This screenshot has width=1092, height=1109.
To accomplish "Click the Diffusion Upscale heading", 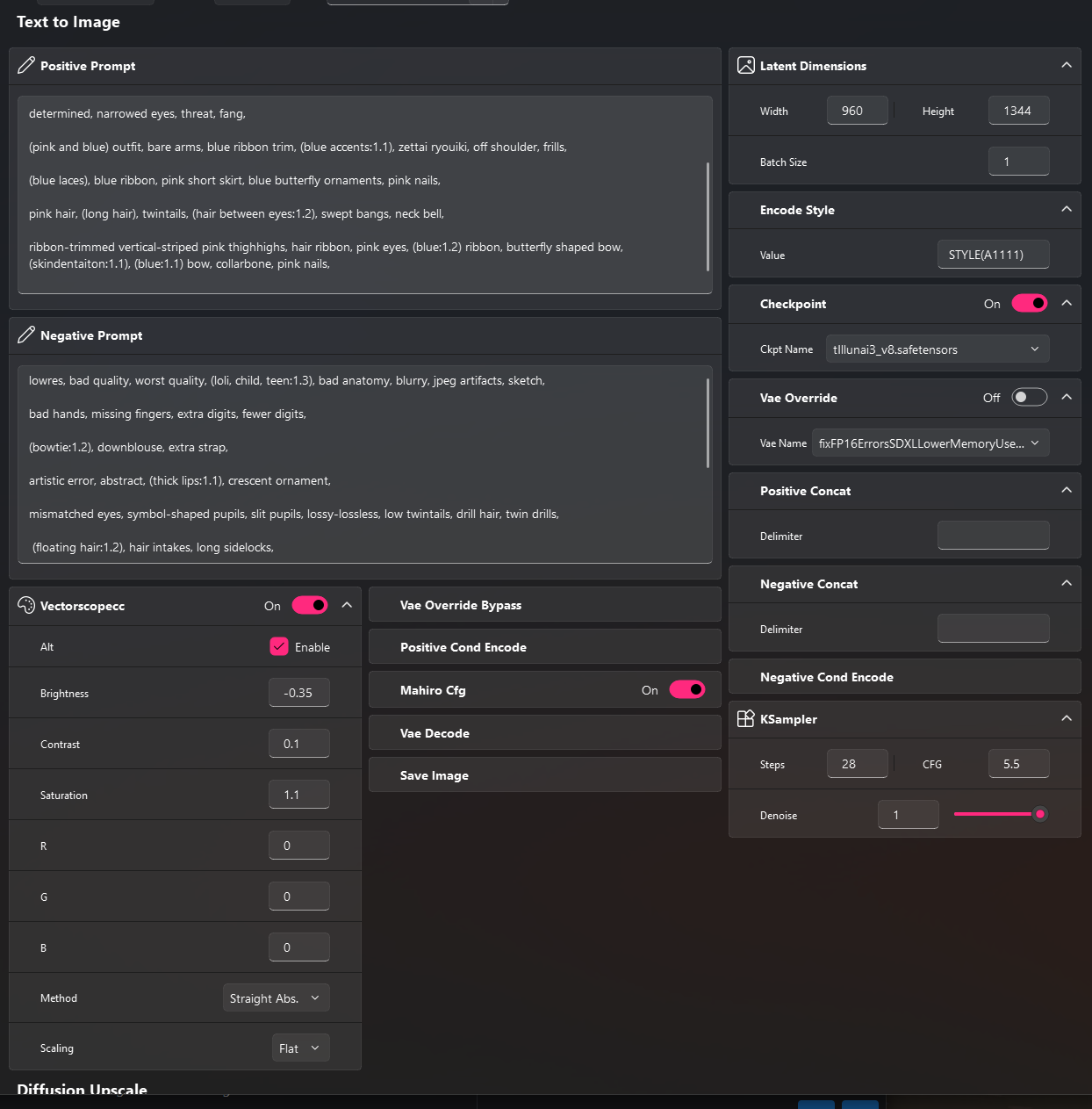I will [x=83, y=1089].
